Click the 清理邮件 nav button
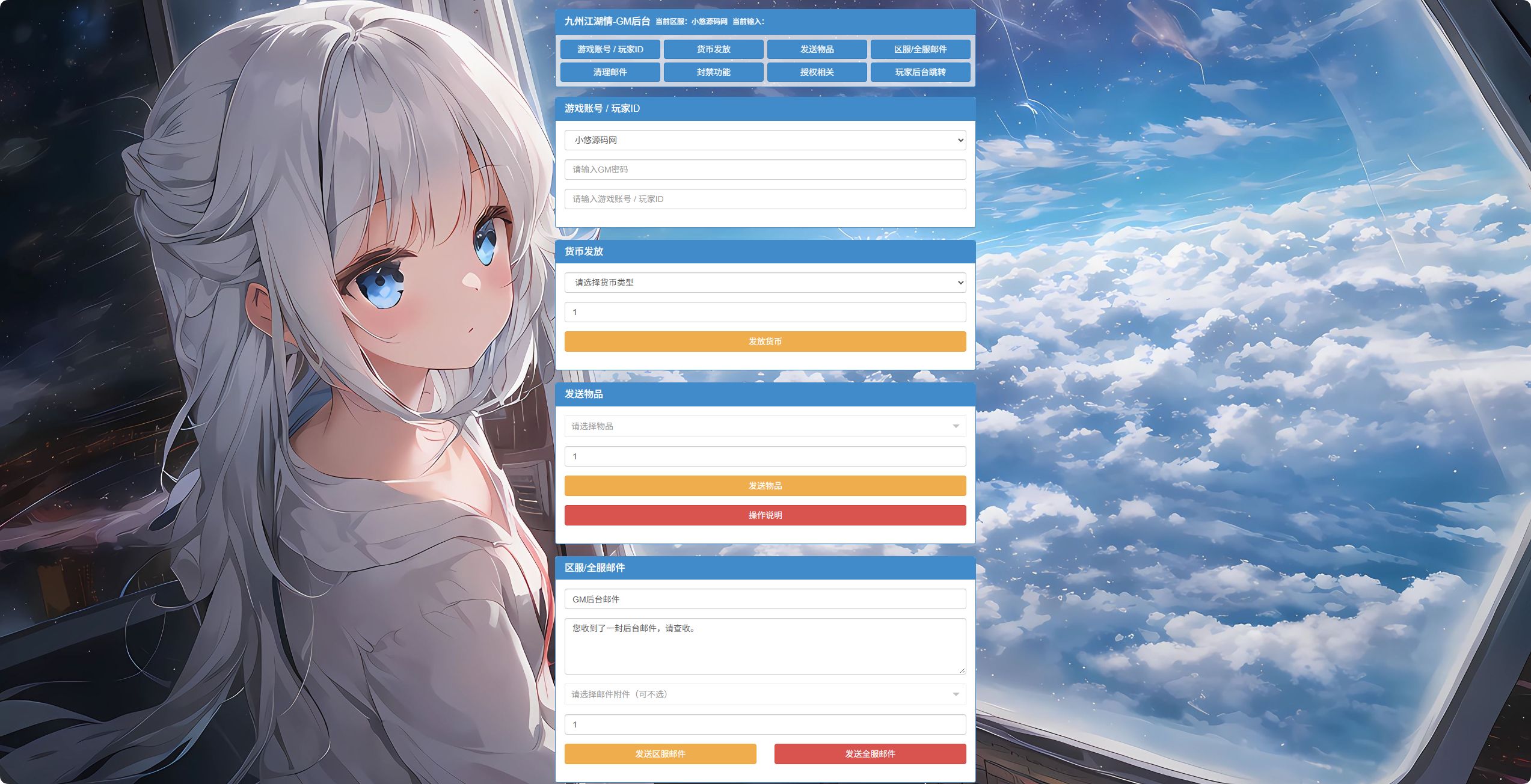Screen dimensions: 1531x784 610,72
